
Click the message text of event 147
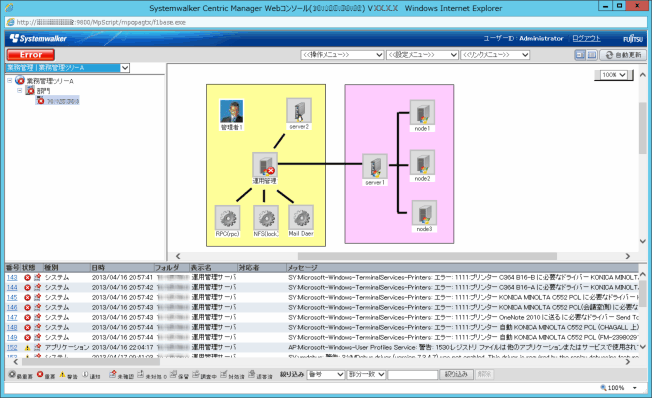click(x=463, y=317)
